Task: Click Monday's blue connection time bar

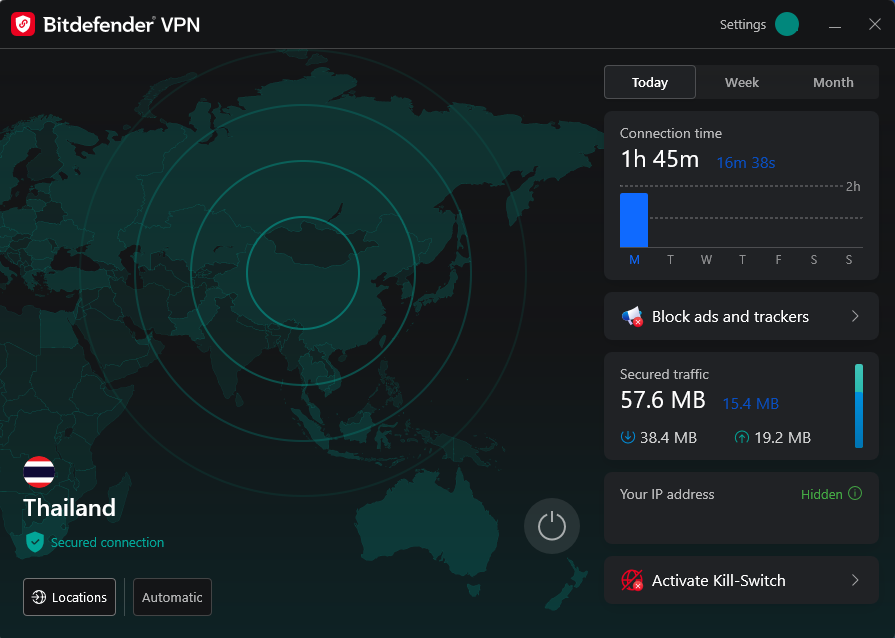Action: (x=634, y=220)
